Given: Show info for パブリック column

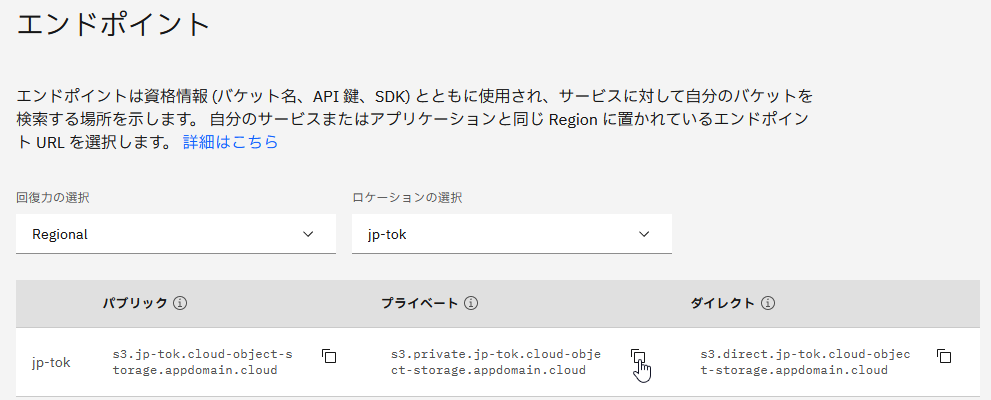Looking at the screenshot, I should pyautogui.click(x=180, y=303).
